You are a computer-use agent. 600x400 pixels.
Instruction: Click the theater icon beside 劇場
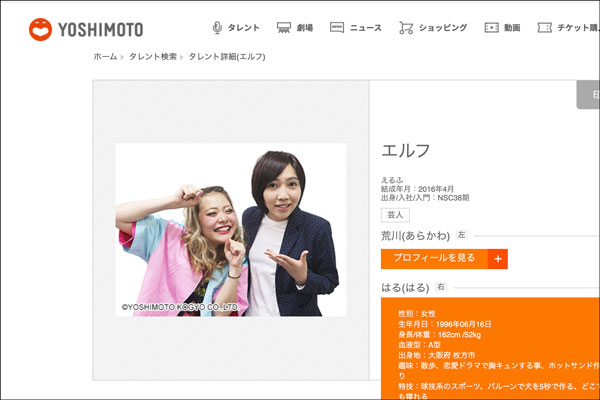click(x=284, y=28)
